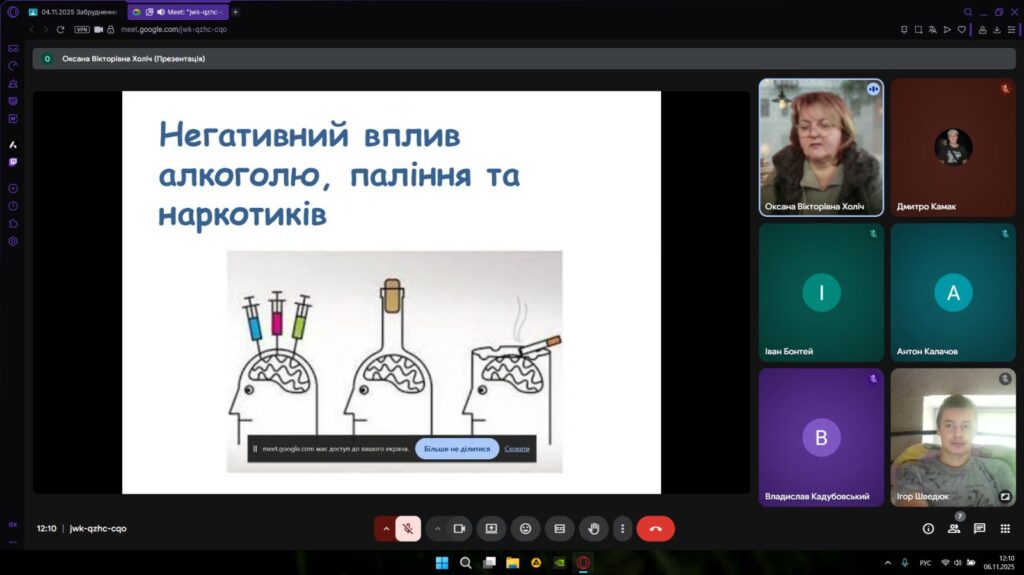This screenshot has width=1024, height=575.
Task: Open more options three-dot menu
Action: click(x=622, y=528)
